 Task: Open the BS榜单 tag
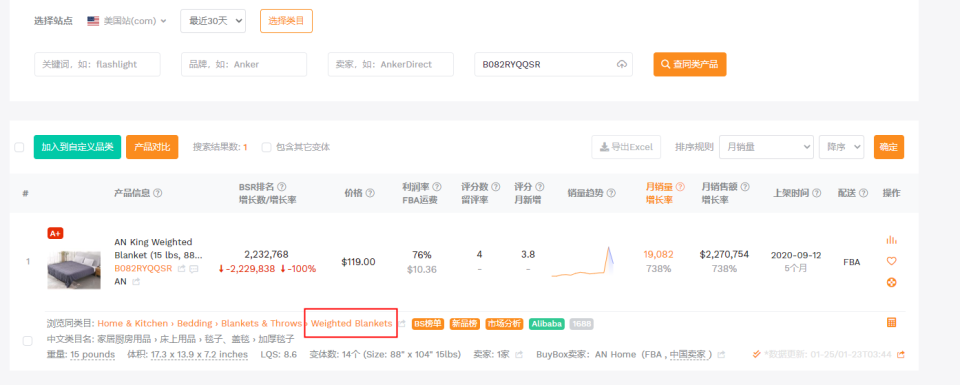(428, 324)
